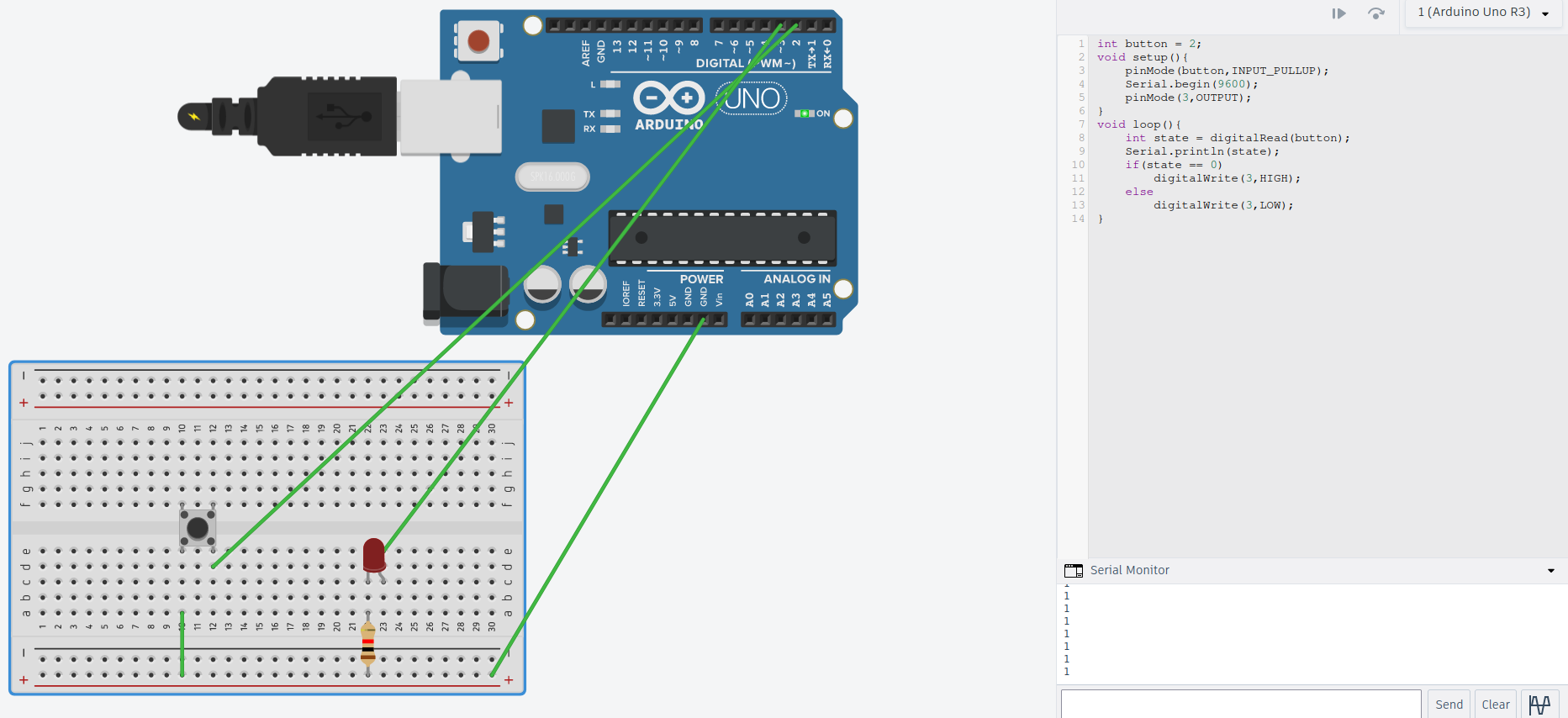Click the Serial Monitor title label

(x=1129, y=570)
